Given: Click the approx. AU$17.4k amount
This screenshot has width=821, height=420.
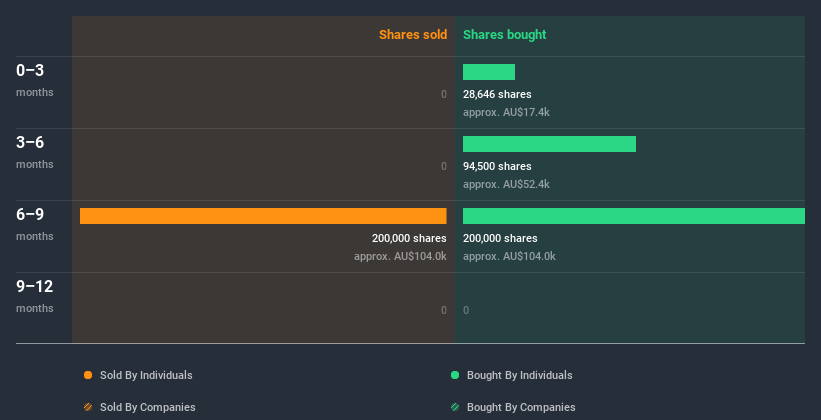Looking at the screenshot, I should point(506,112).
